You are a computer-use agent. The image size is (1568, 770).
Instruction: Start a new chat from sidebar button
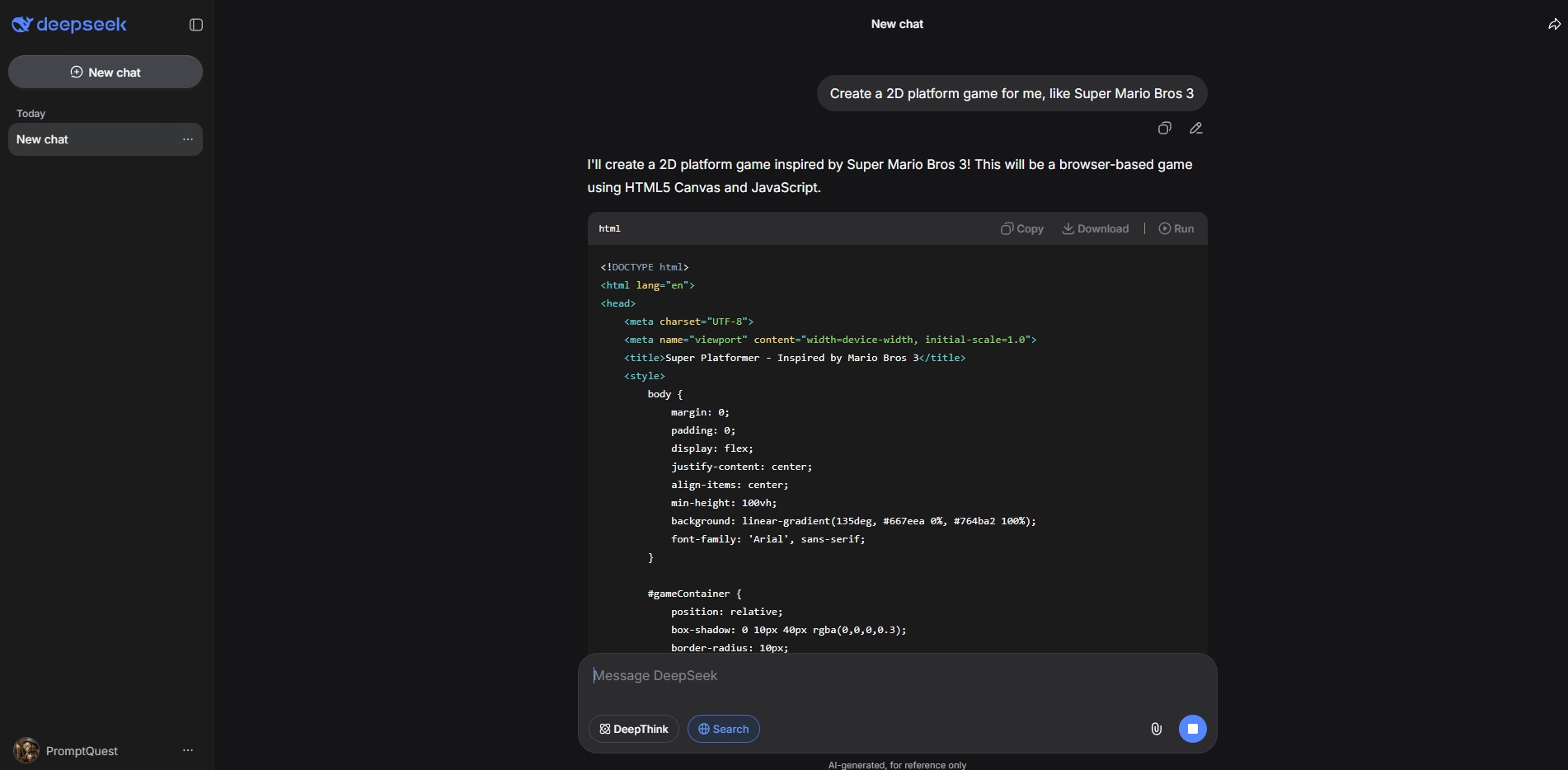tap(106, 72)
